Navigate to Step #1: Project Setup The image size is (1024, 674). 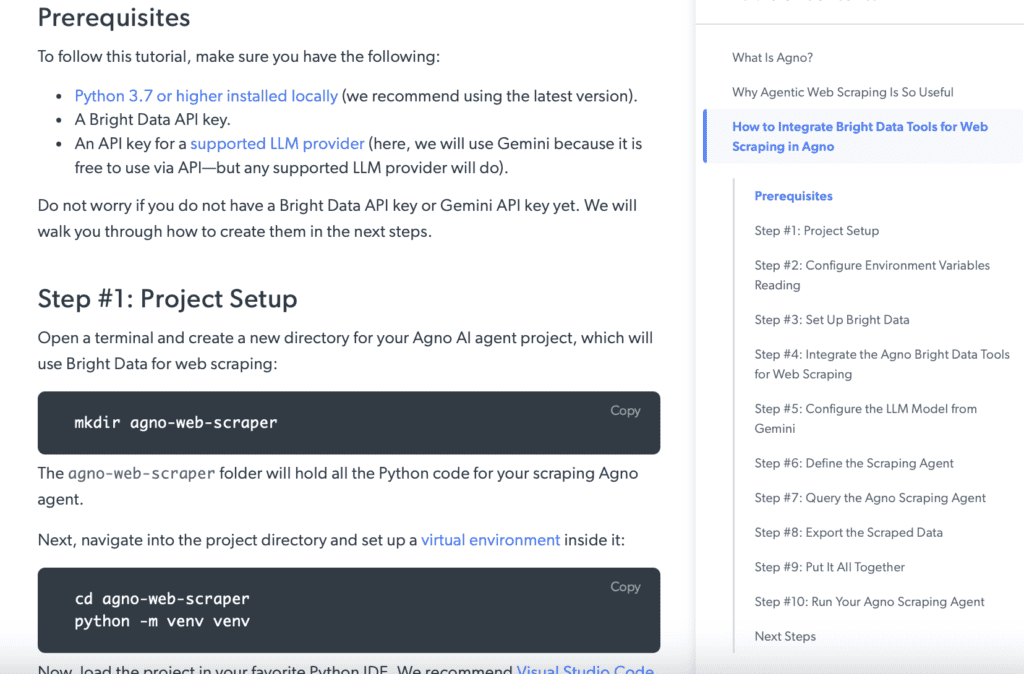point(816,231)
